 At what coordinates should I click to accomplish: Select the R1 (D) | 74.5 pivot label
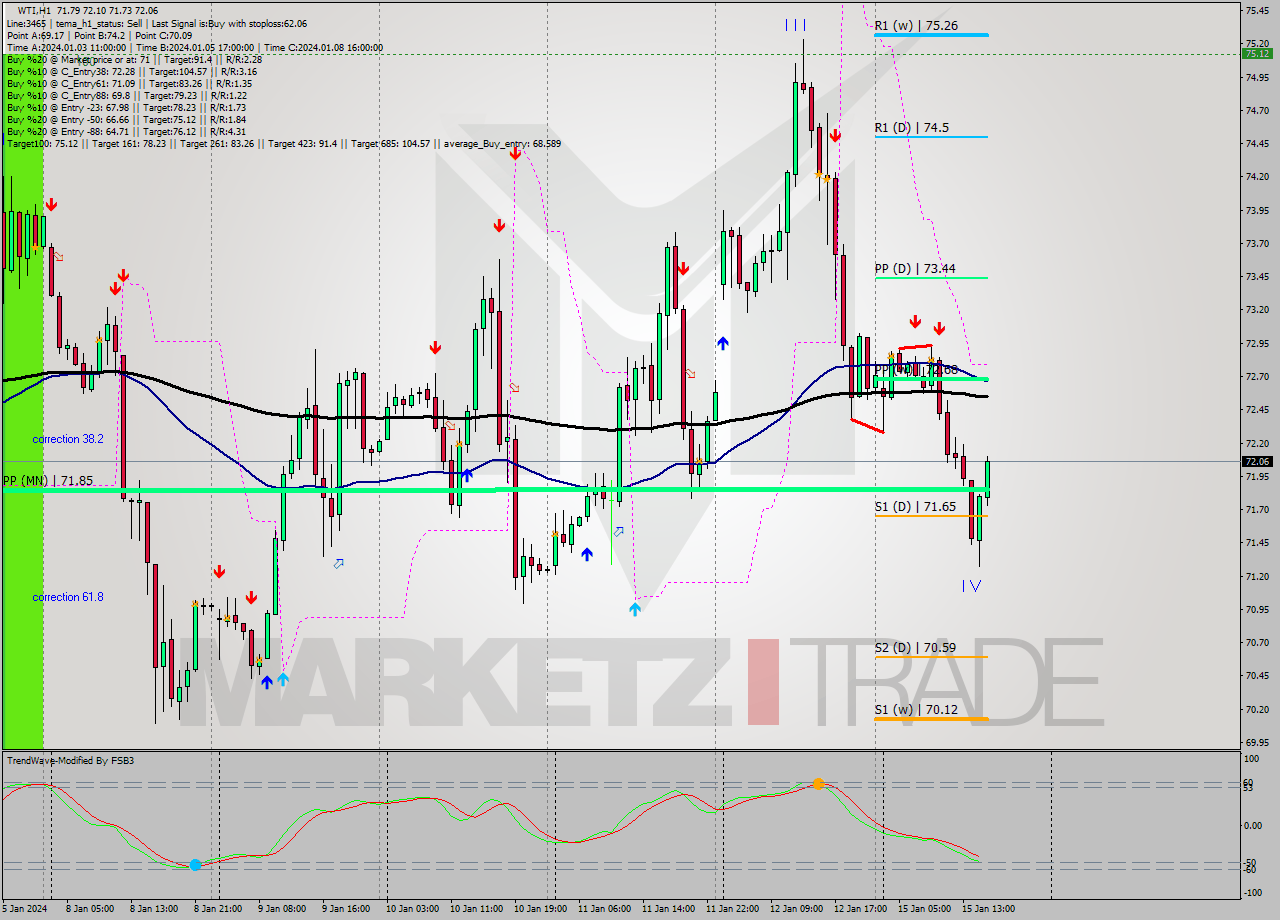pyautogui.click(x=912, y=128)
